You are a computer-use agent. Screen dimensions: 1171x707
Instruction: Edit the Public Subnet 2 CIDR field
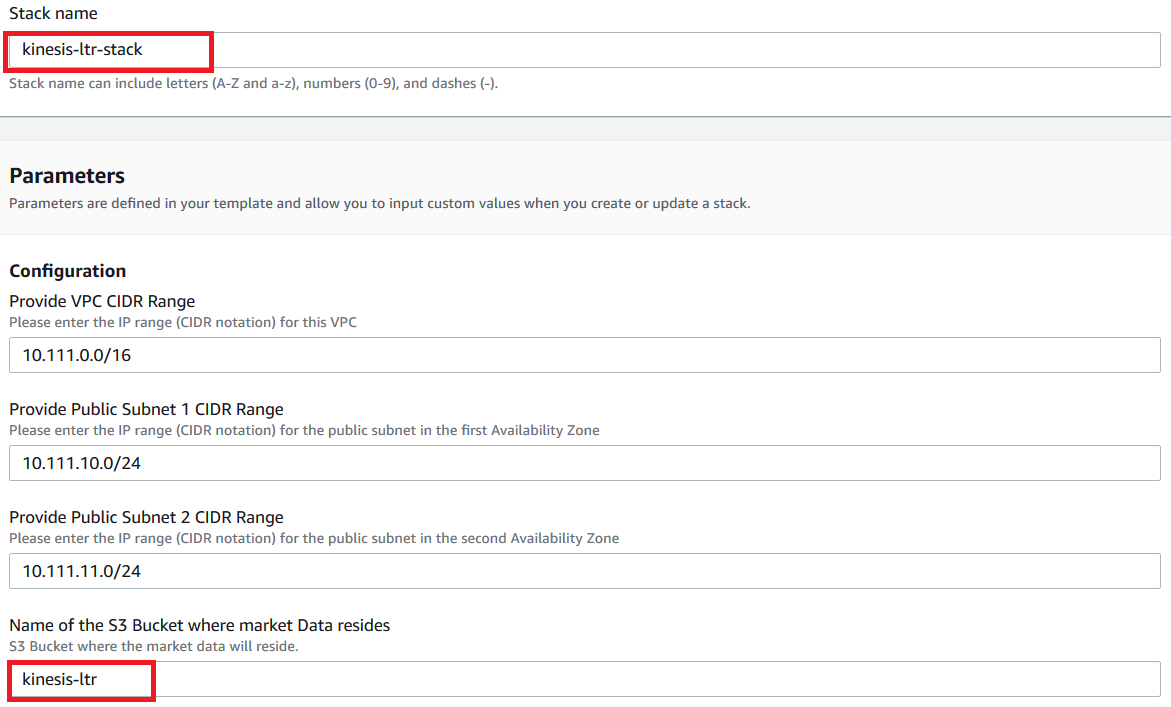tap(585, 571)
